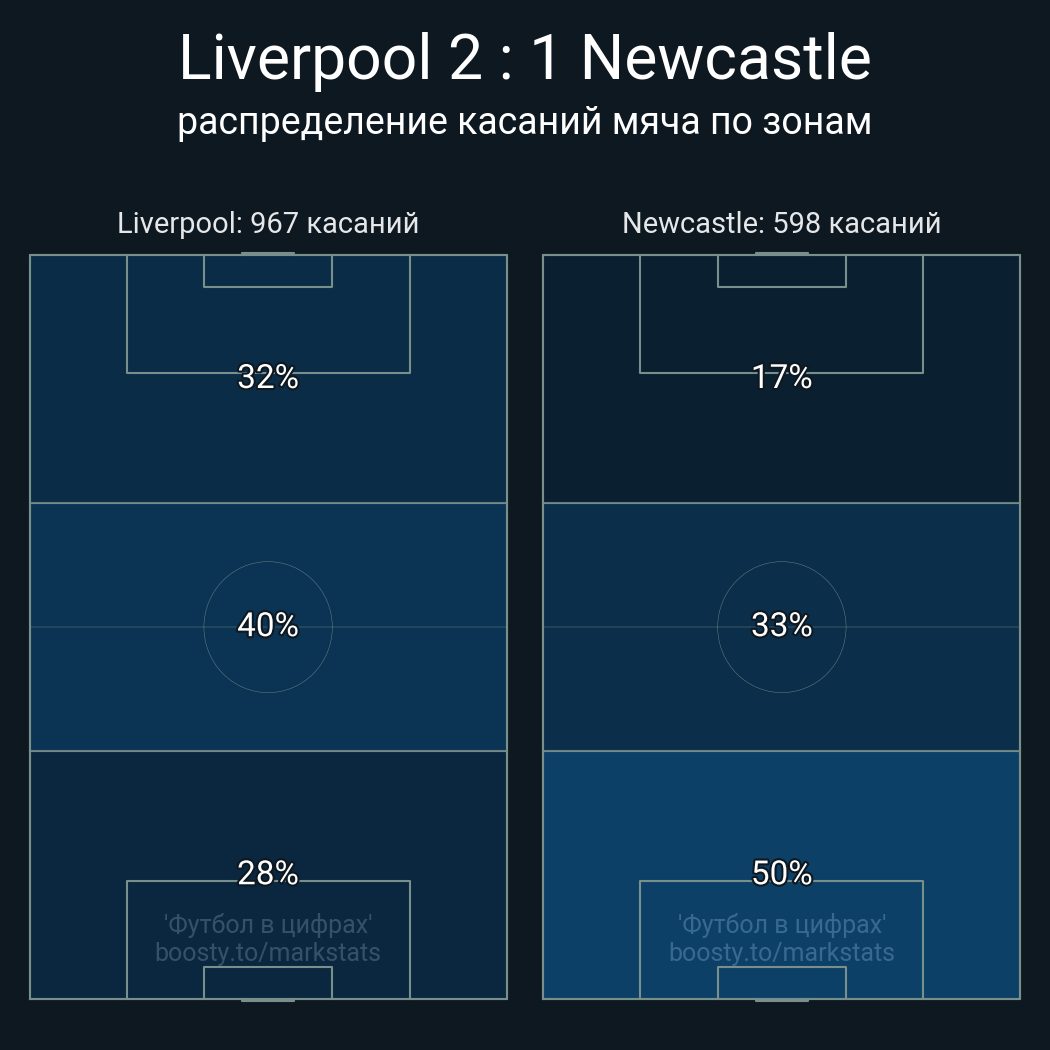1050x1050 pixels.
Task: Click the 28% label on Liverpool pitch
Action: click(x=268, y=873)
